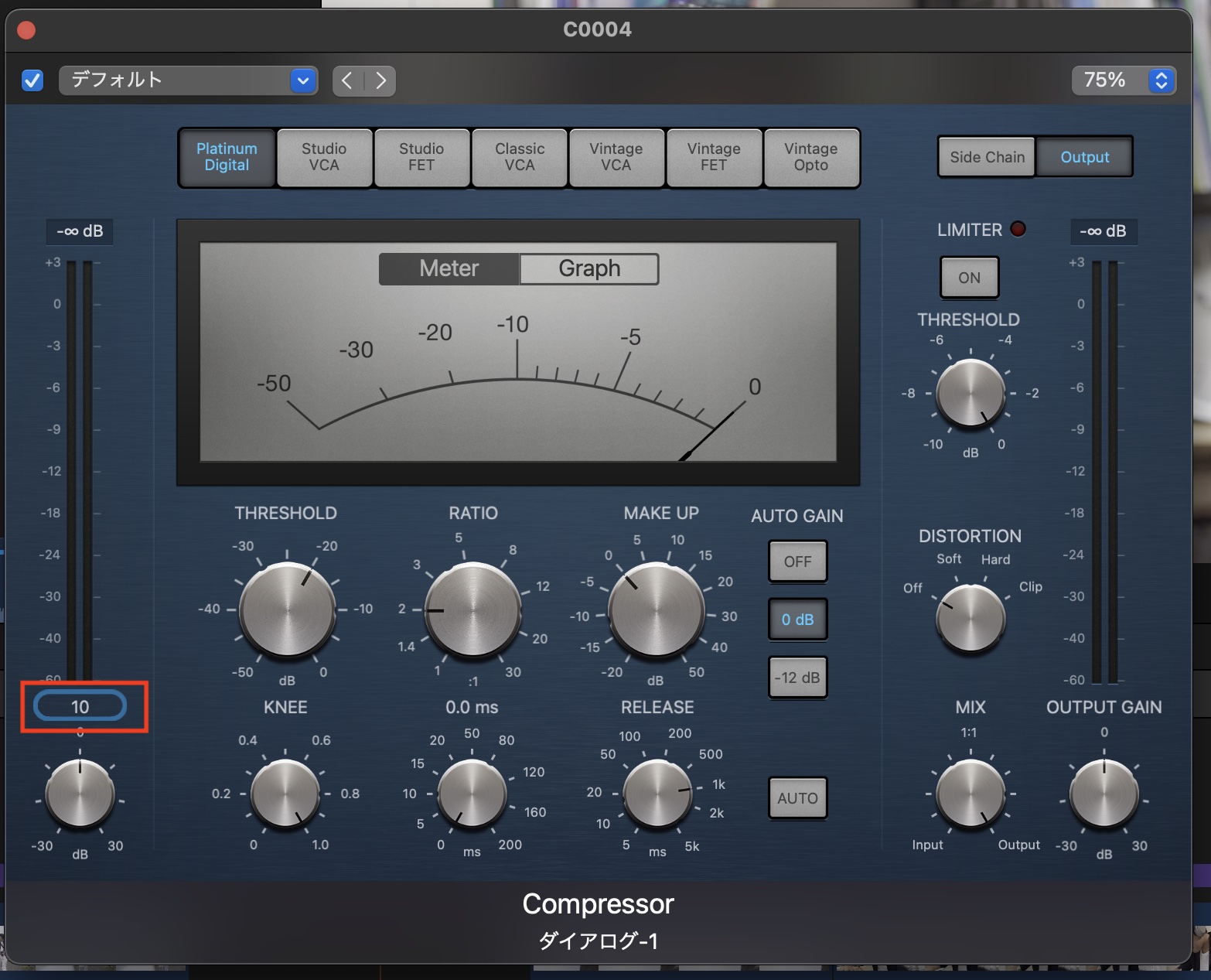Click the attack time knob
The height and width of the screenshot is (980, 1211).
(472, 794)
